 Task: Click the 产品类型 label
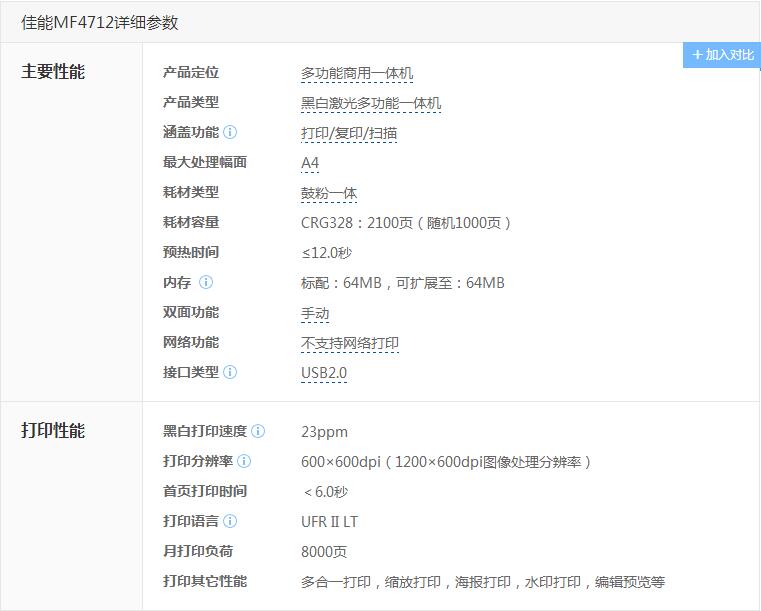click(x=191, y=102)
